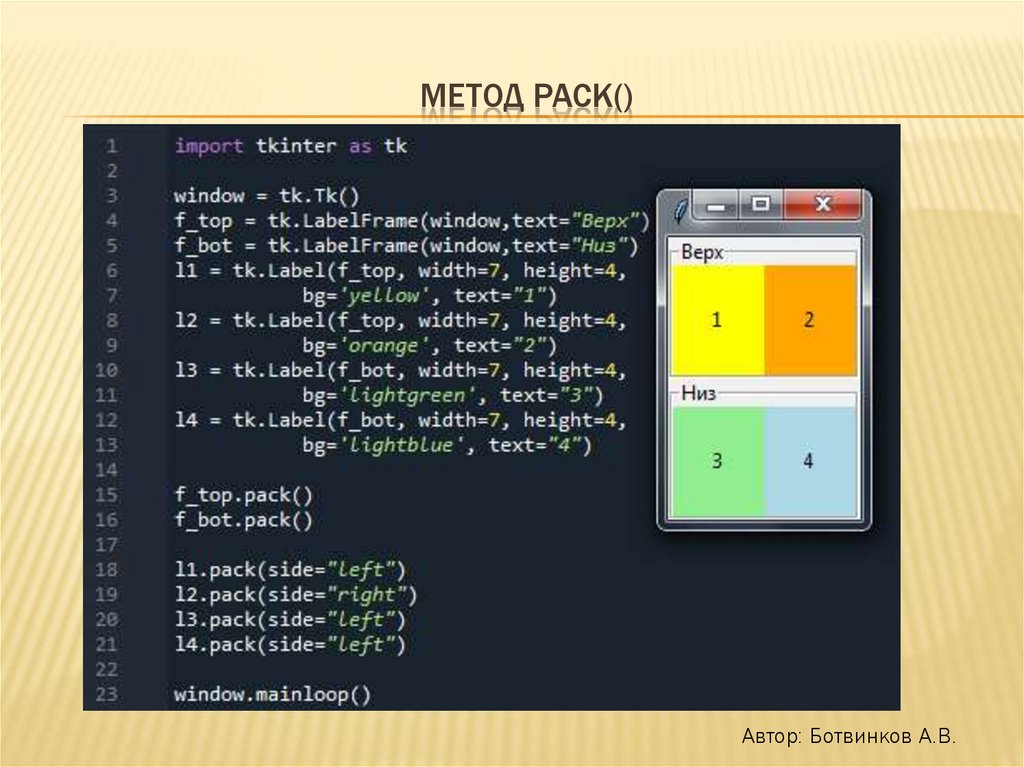
Task: Click line number 22 in the gutter
Action: click(106, 670)
